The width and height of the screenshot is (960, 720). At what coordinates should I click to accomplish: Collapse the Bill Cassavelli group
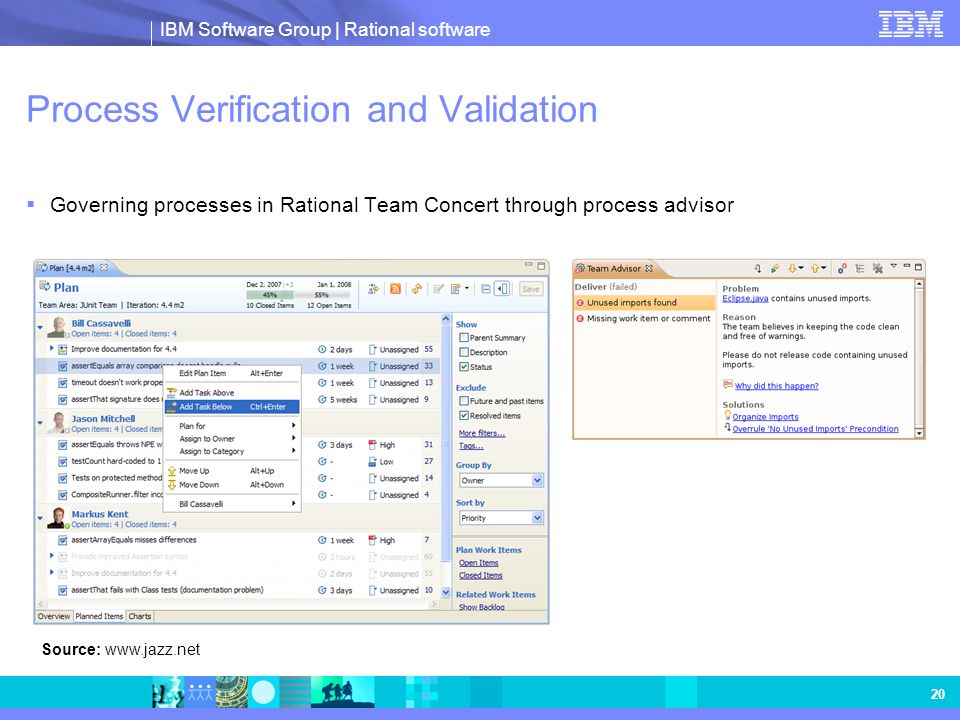(40, 328)
